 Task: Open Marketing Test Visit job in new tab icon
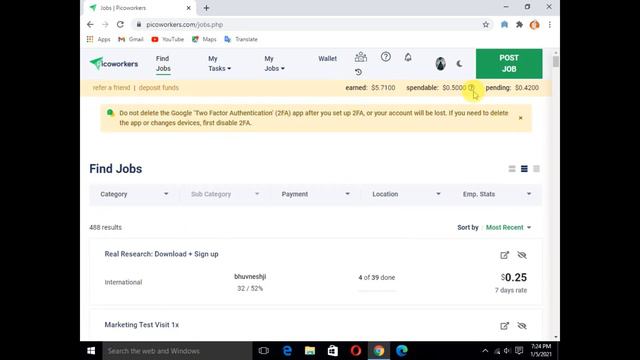coord(504,326)
